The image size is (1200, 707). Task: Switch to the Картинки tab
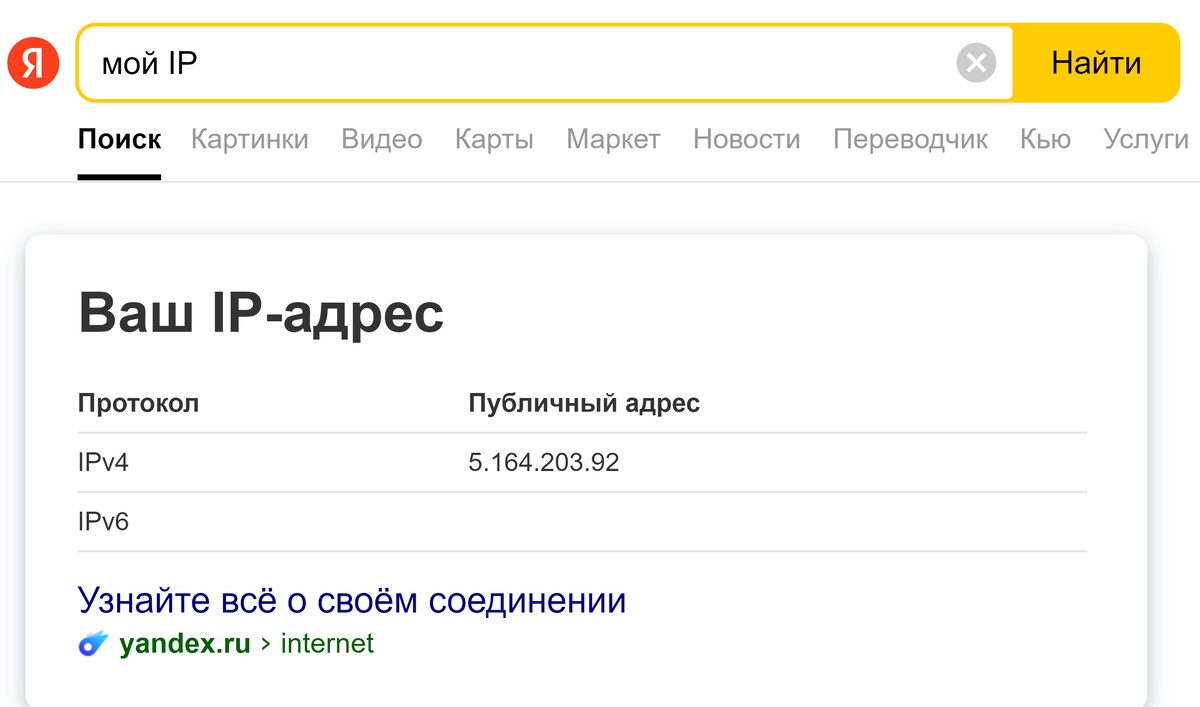click(x=249, y=140)
